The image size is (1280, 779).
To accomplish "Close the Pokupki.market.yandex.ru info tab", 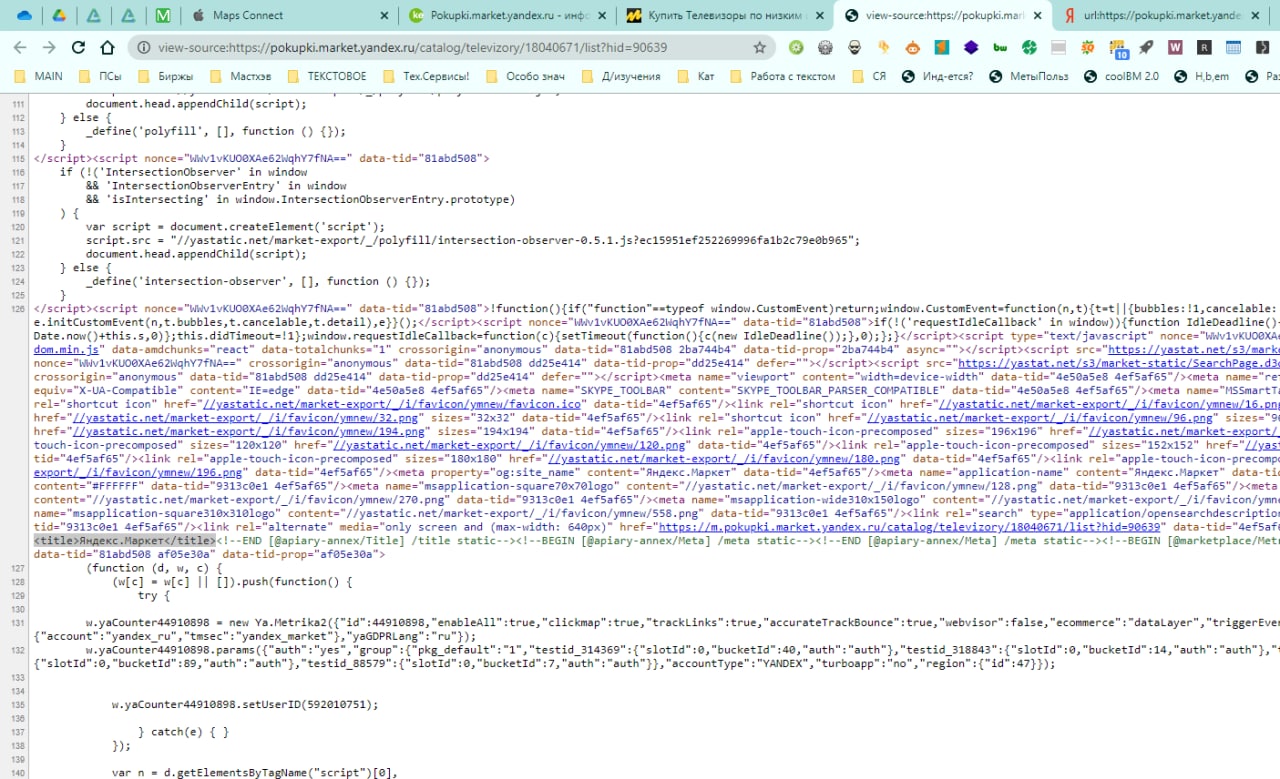I will pos(602,16).
